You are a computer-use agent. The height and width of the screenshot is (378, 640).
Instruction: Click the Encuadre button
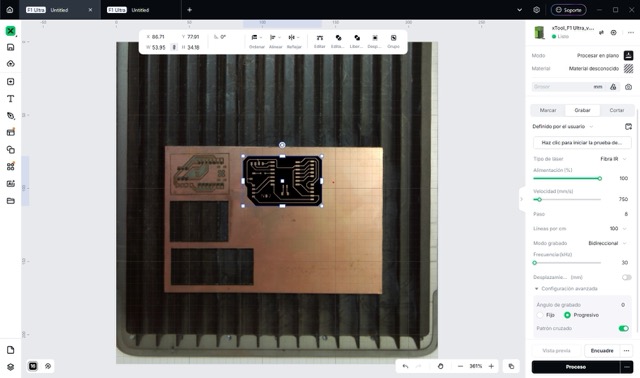pos(602,351)
